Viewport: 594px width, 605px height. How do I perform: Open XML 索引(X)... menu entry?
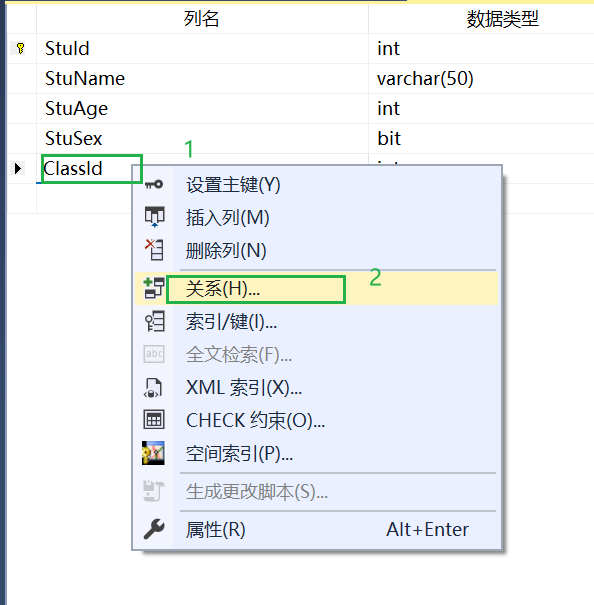pos(316,387)
